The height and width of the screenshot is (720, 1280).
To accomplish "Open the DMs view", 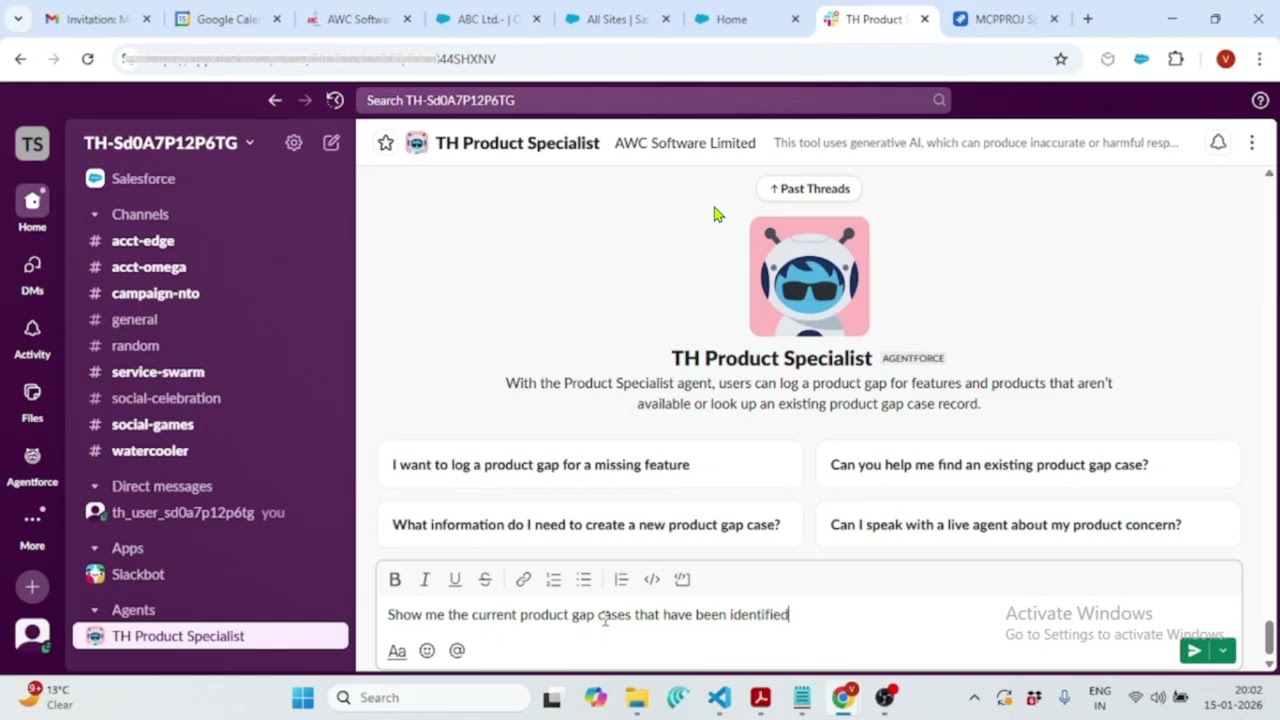I will click(x=32, y=273).
